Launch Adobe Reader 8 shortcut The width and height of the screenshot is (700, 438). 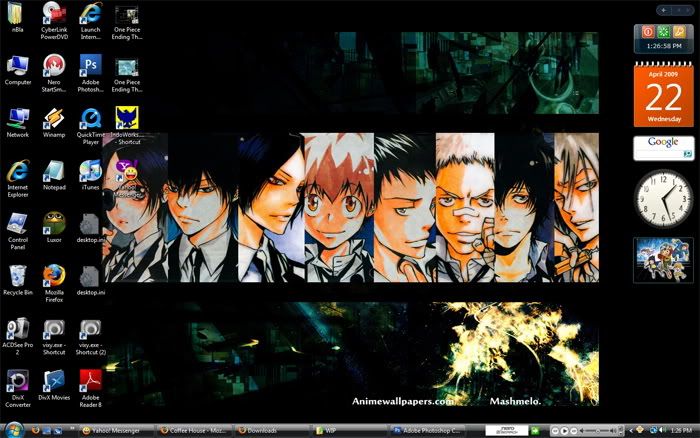(x=91, y=381)
